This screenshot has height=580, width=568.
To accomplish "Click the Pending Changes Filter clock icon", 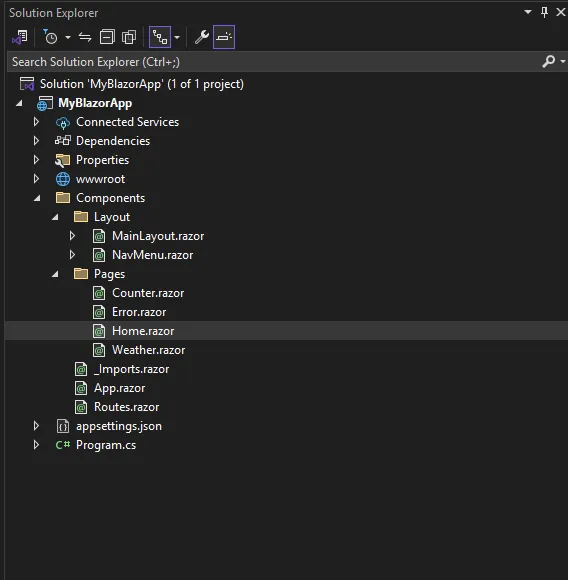I will pyautogui.click(x=50, y=37).
